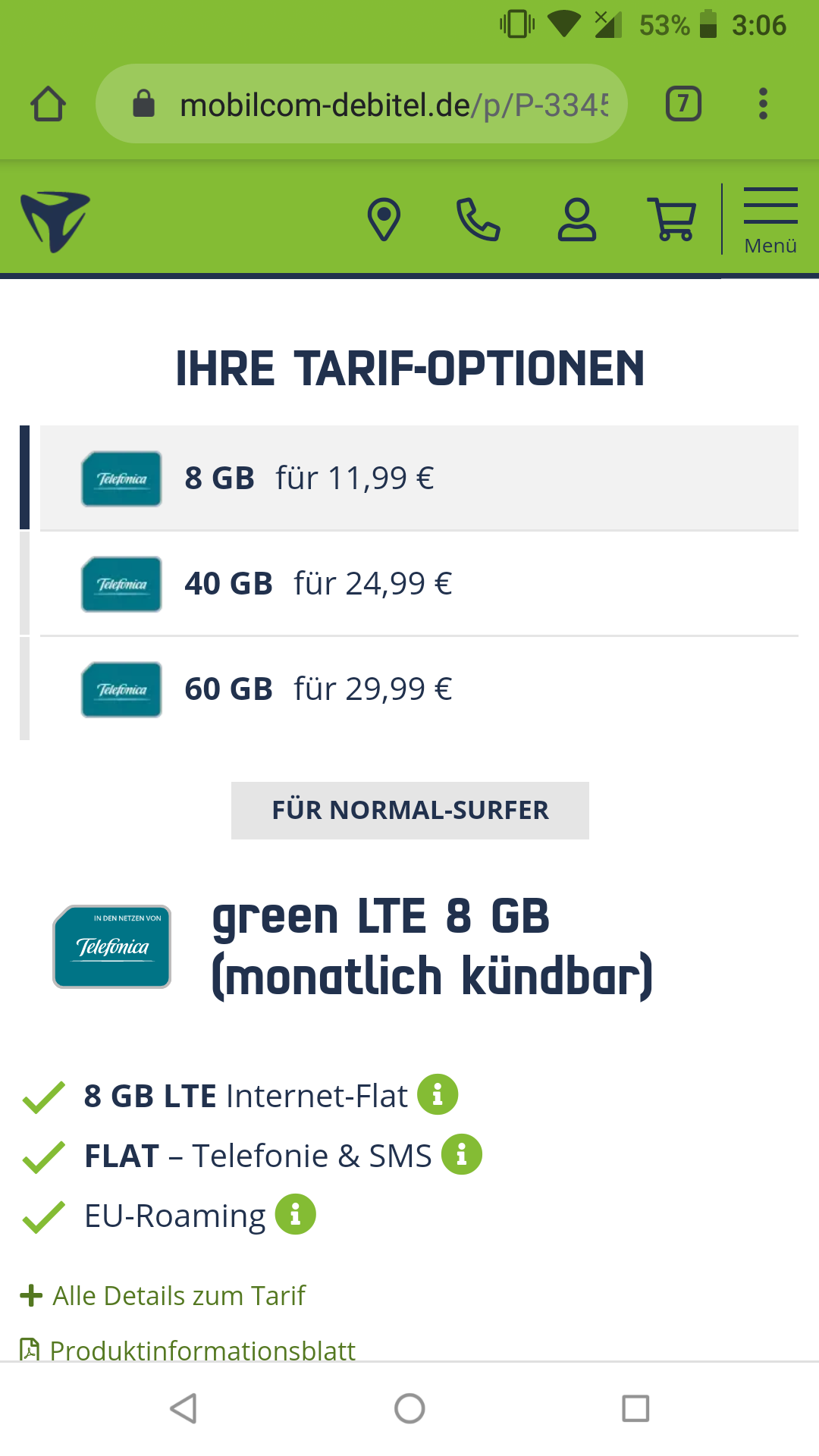The image size is (819, 1456).
Task: Tap the browser home icon
Action: (48, 104)
